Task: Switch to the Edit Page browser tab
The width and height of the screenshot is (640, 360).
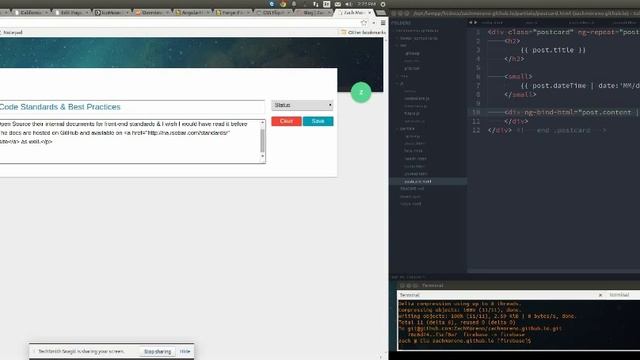Action: (x=71, y=13)
